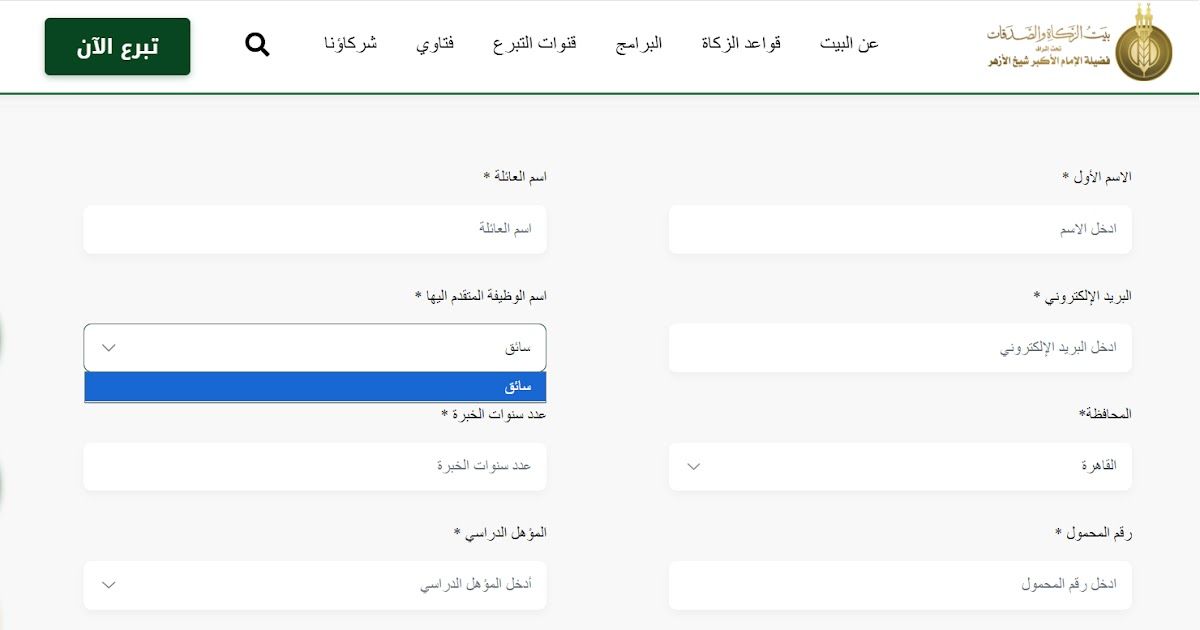Collapse the job title dropdown arrow

pyautogui.click(x=109, y=348)
